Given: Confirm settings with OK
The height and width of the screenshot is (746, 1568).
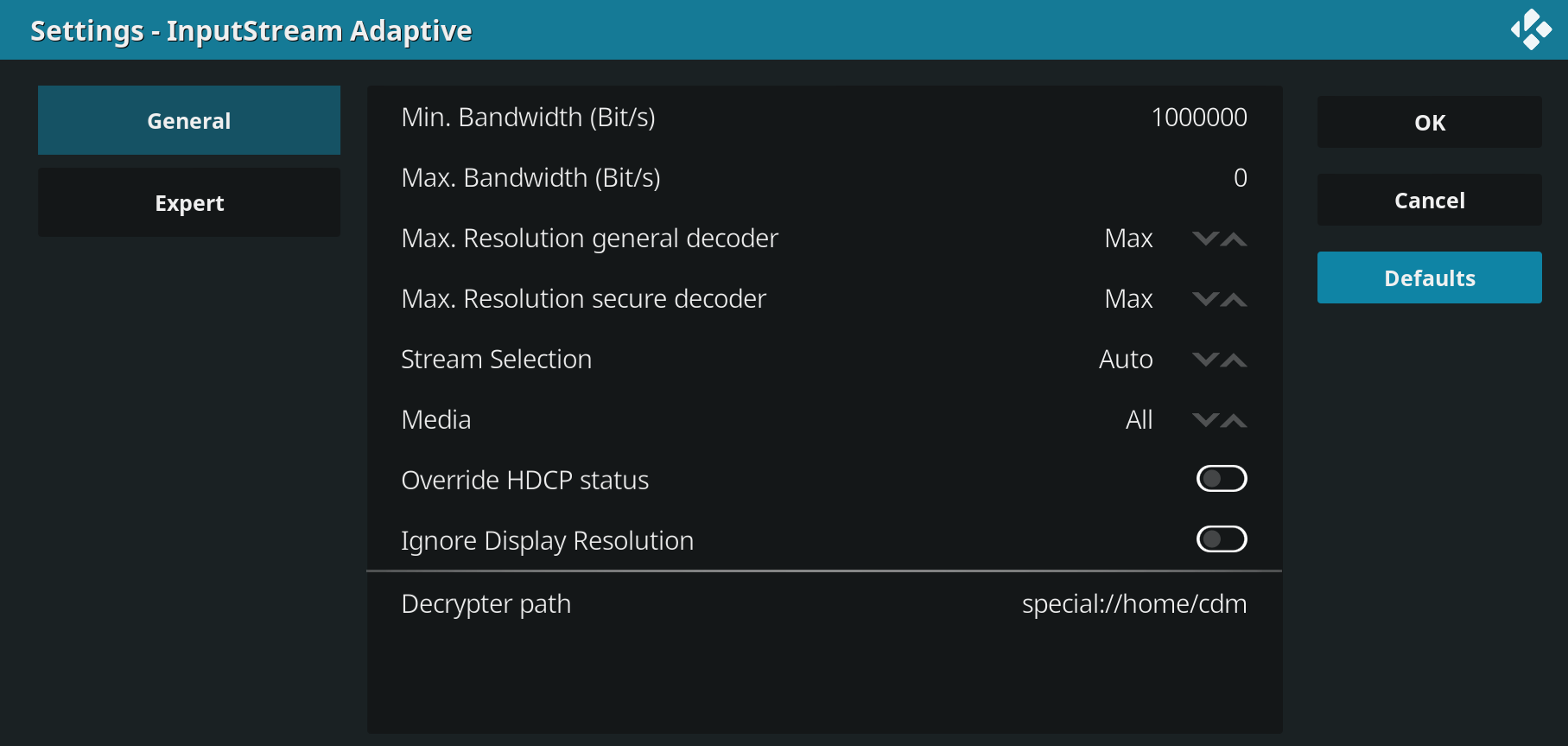Looking at the screenshot, I should pos(1429,122).
